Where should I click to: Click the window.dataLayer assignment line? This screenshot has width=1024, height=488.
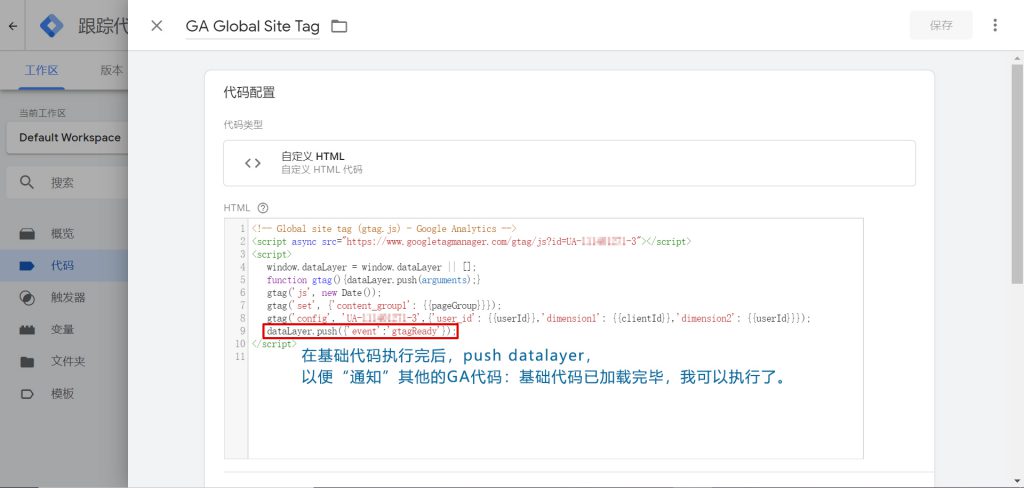pos(372,267)
